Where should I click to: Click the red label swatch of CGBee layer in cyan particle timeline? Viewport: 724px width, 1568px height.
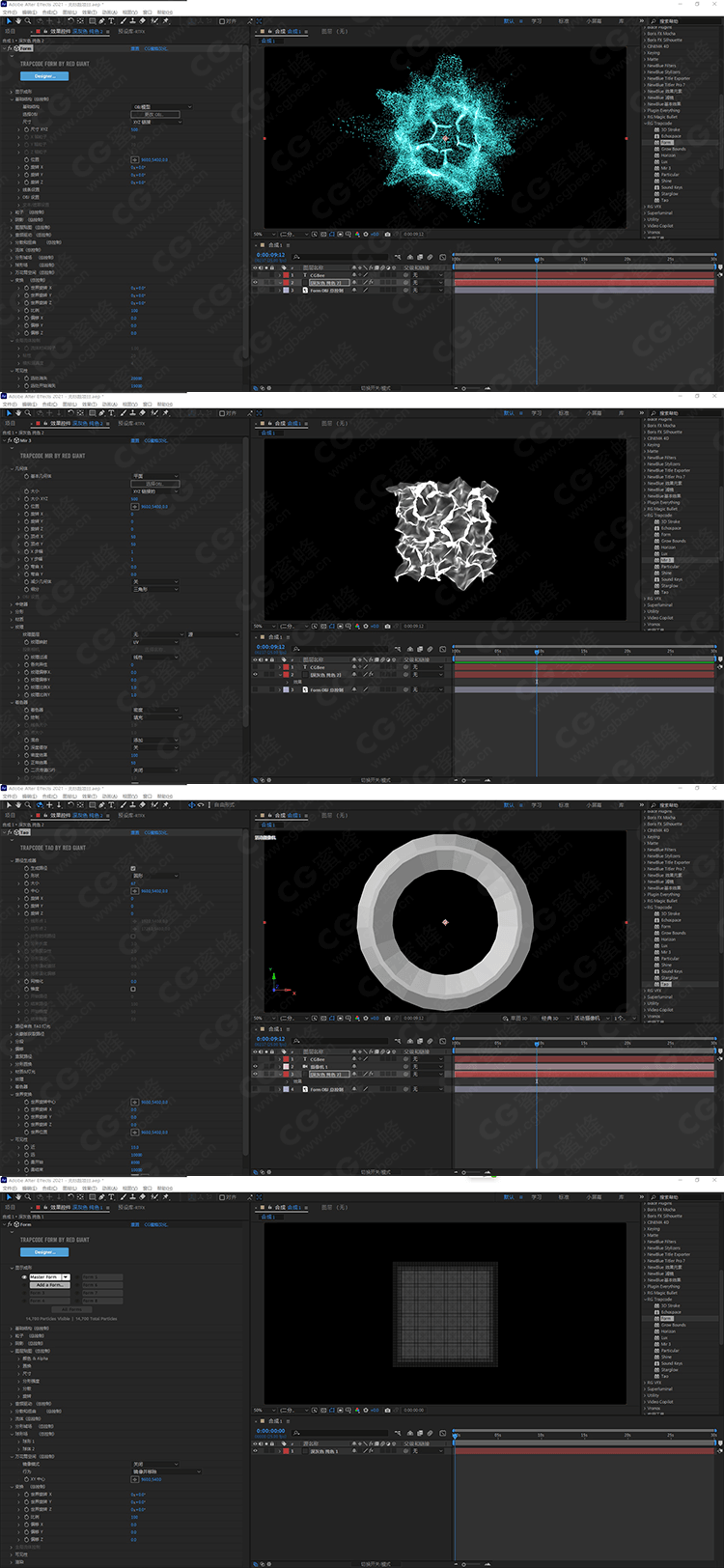(x=286, y=275)
